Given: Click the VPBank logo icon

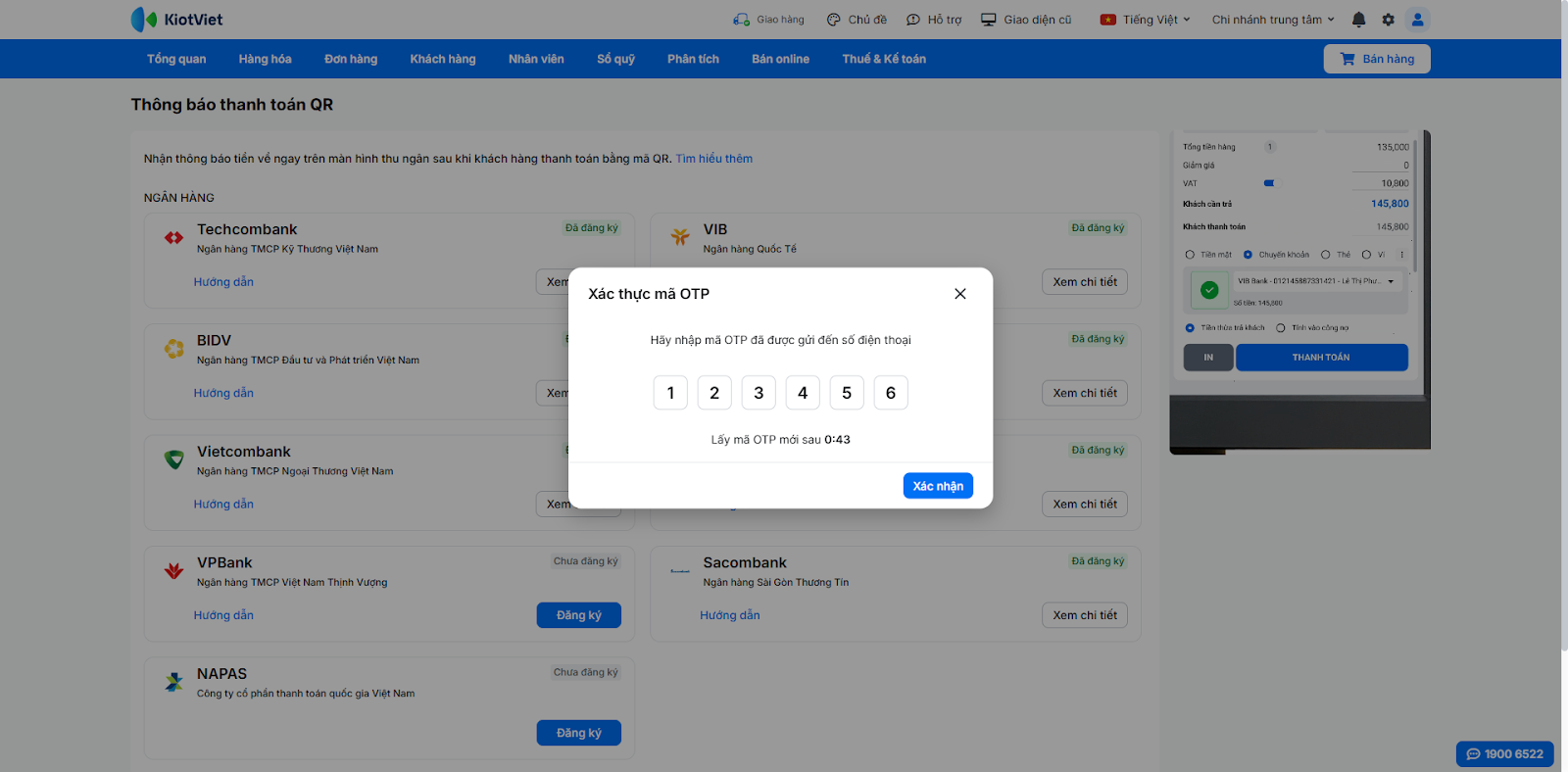Looking at the screenshot, I should pos(173,571).
